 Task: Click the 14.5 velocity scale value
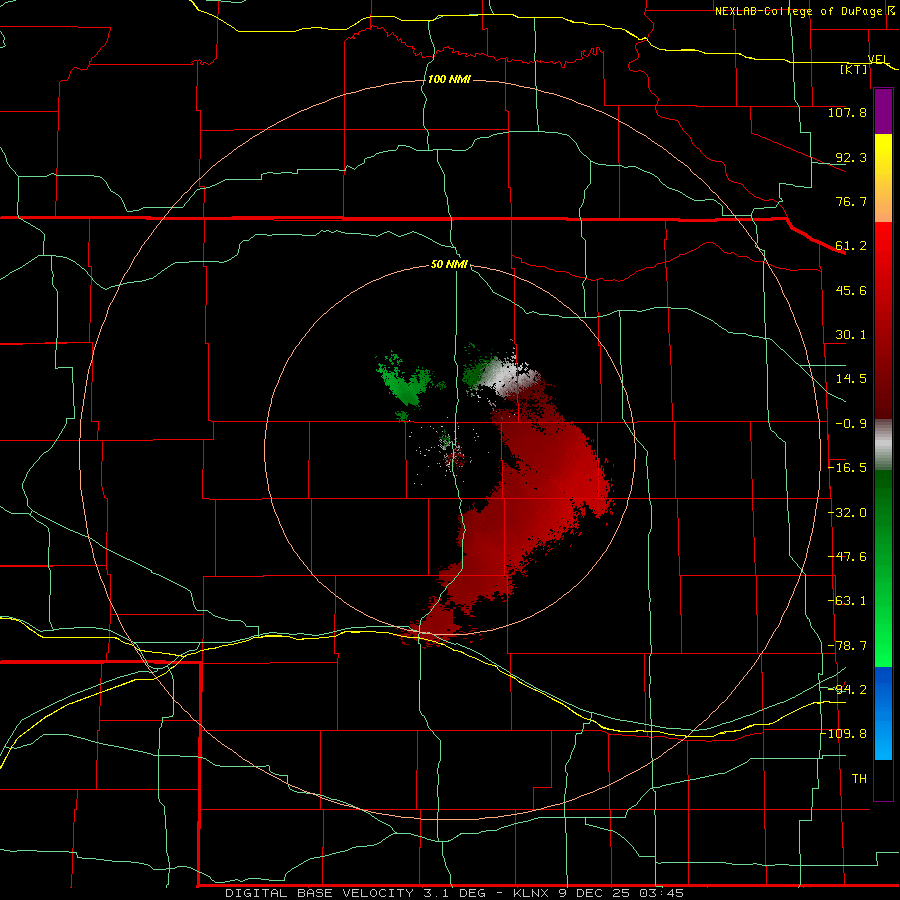coord(851,379)
